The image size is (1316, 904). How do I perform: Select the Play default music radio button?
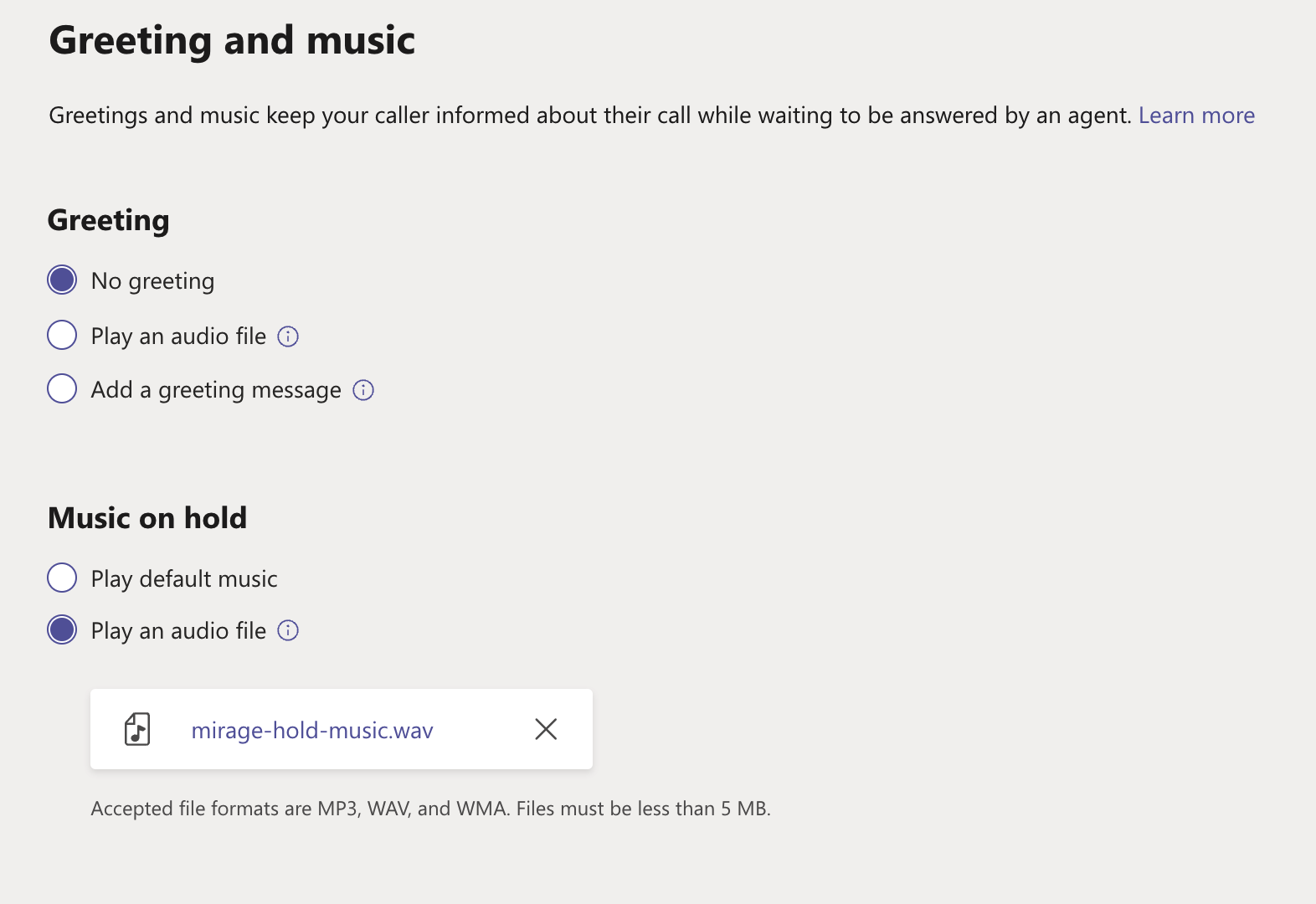tap(62, 578)
